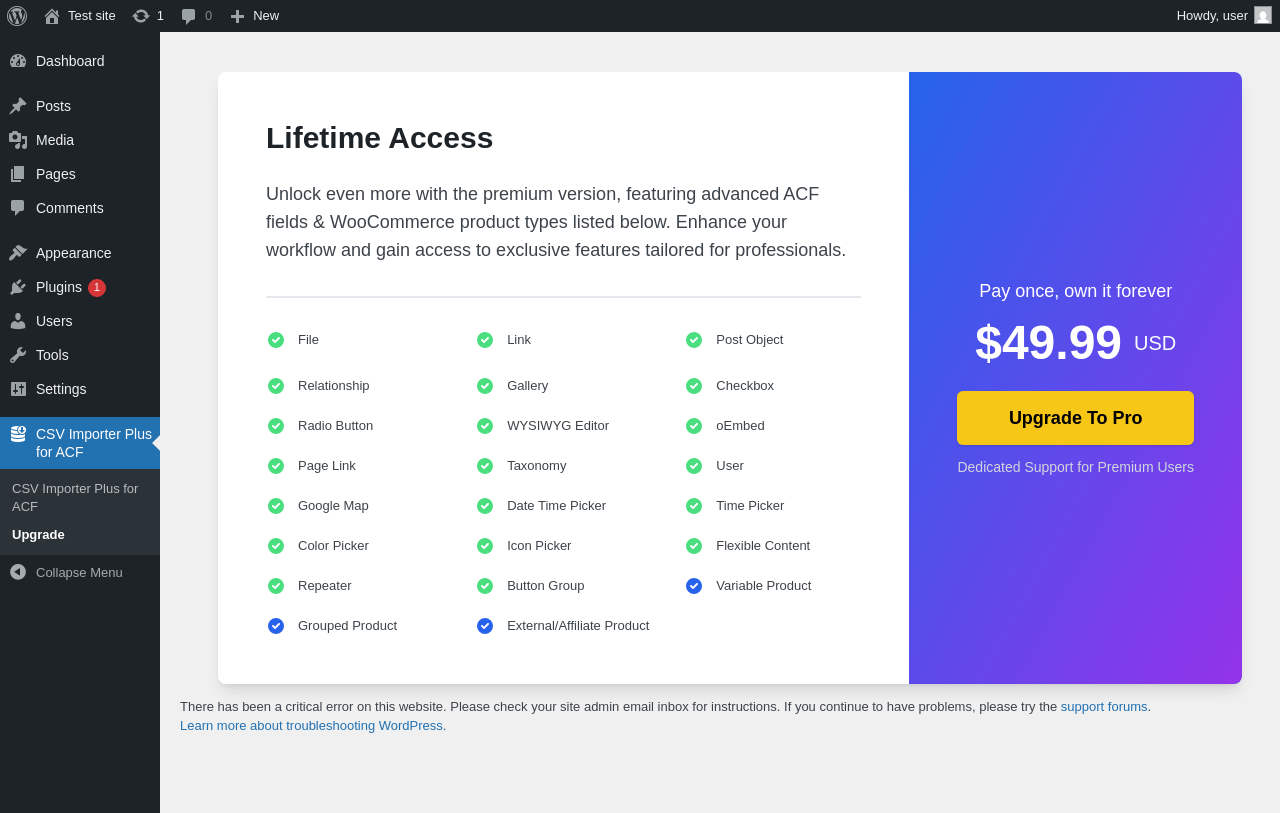1280x813 pixels.
Task: Click the 'Relationship' feature text
Action: 334,386
